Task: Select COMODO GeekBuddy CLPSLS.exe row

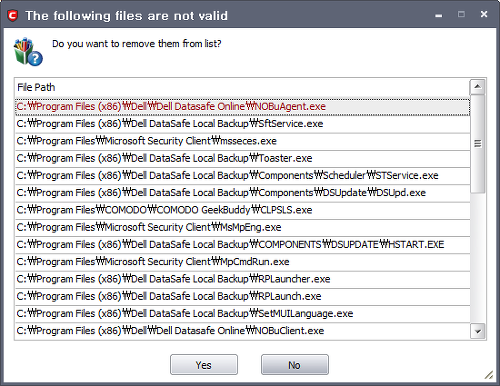Action: click(x=242, y=210)
